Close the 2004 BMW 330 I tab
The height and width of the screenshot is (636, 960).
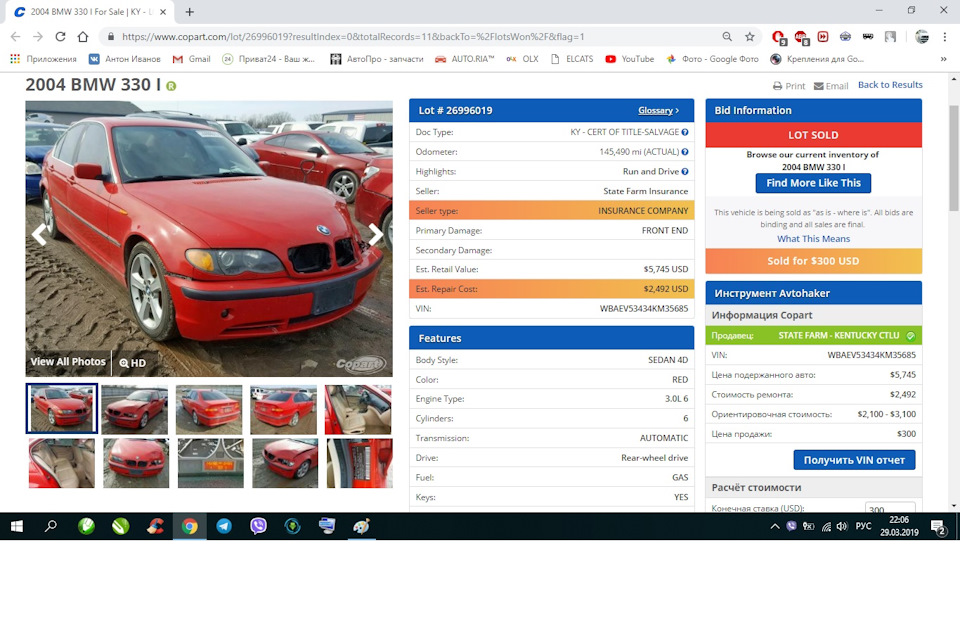pos(163,12)
